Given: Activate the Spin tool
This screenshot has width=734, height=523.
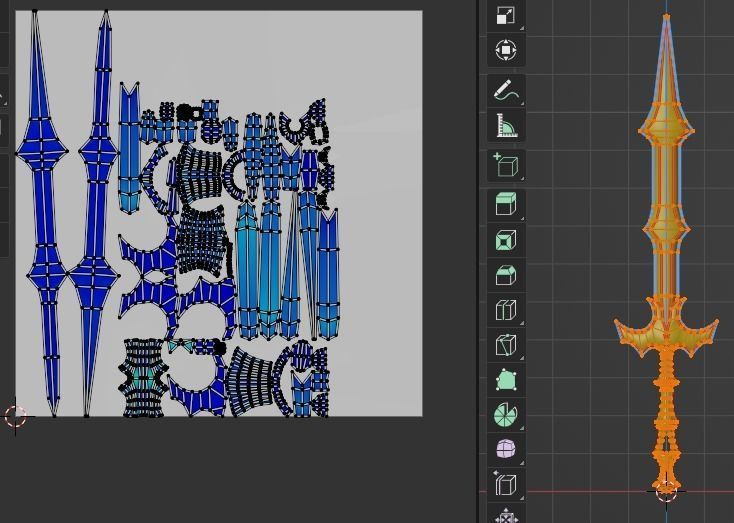Looking at the screenshot, I should pos(506,414).
